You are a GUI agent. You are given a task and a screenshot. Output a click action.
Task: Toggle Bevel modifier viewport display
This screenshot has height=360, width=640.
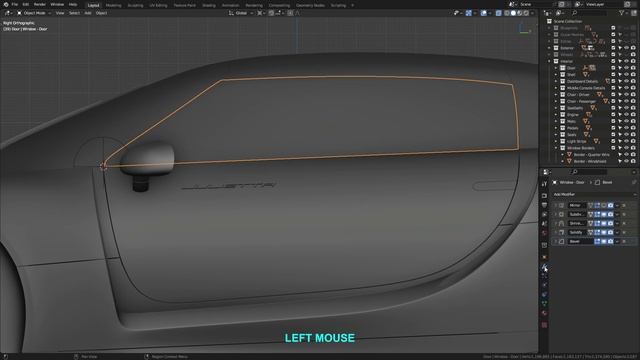[x=604, y=241]
